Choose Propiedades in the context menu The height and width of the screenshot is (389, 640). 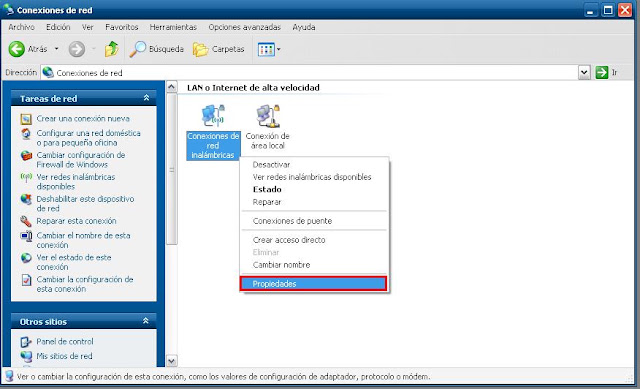pos(313,284)
